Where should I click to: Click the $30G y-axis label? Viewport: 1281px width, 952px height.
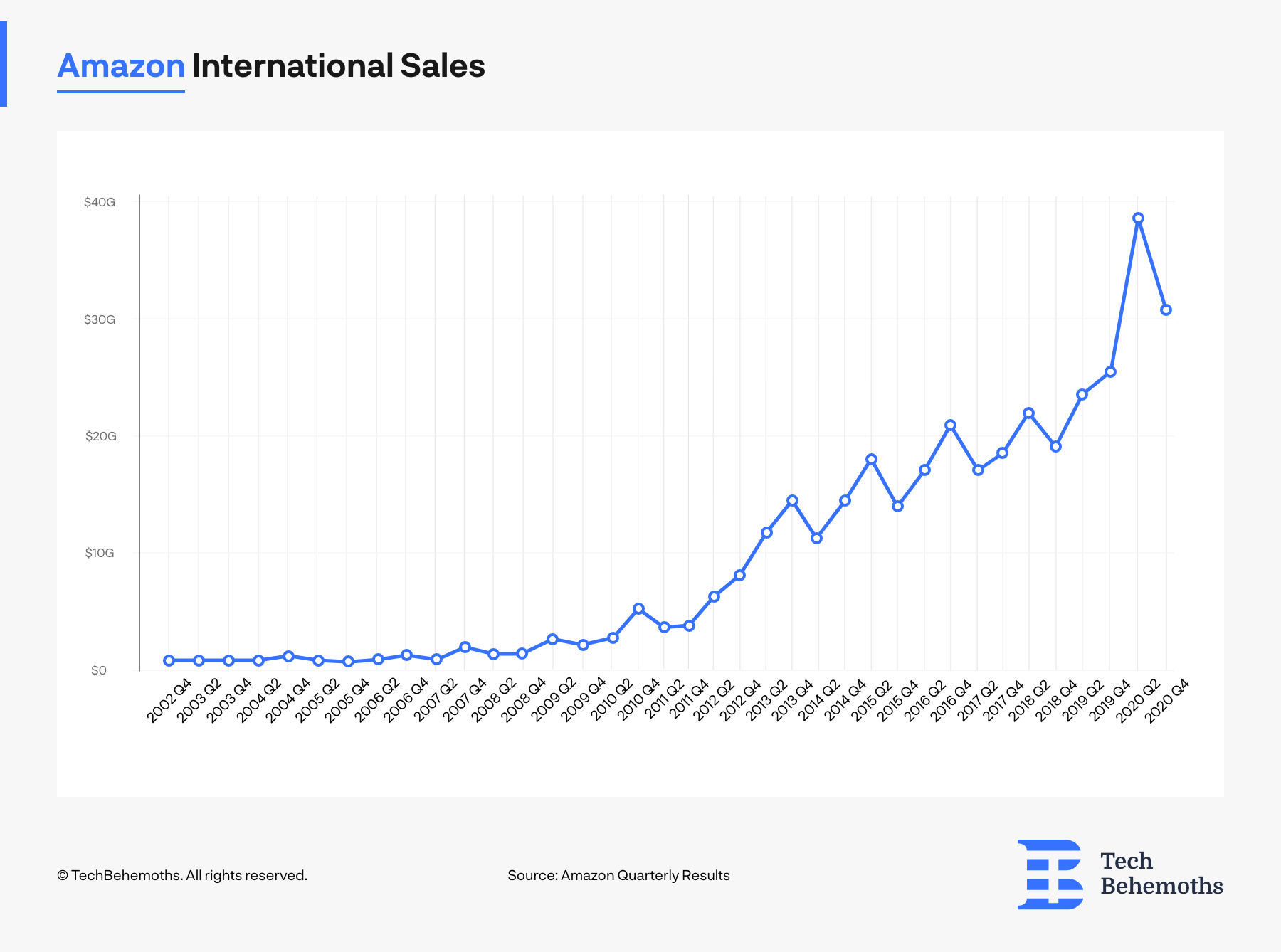coord(100,319)
